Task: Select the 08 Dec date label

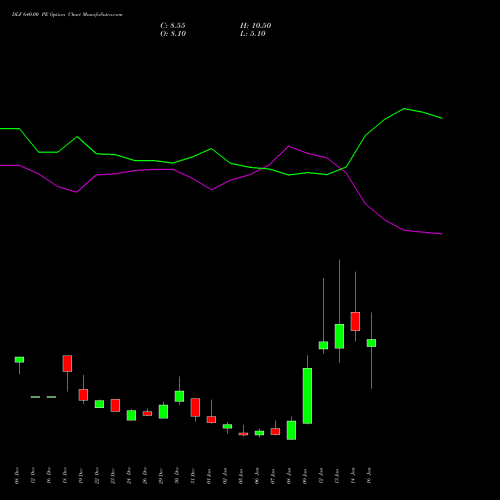Action: coord(17,476)
